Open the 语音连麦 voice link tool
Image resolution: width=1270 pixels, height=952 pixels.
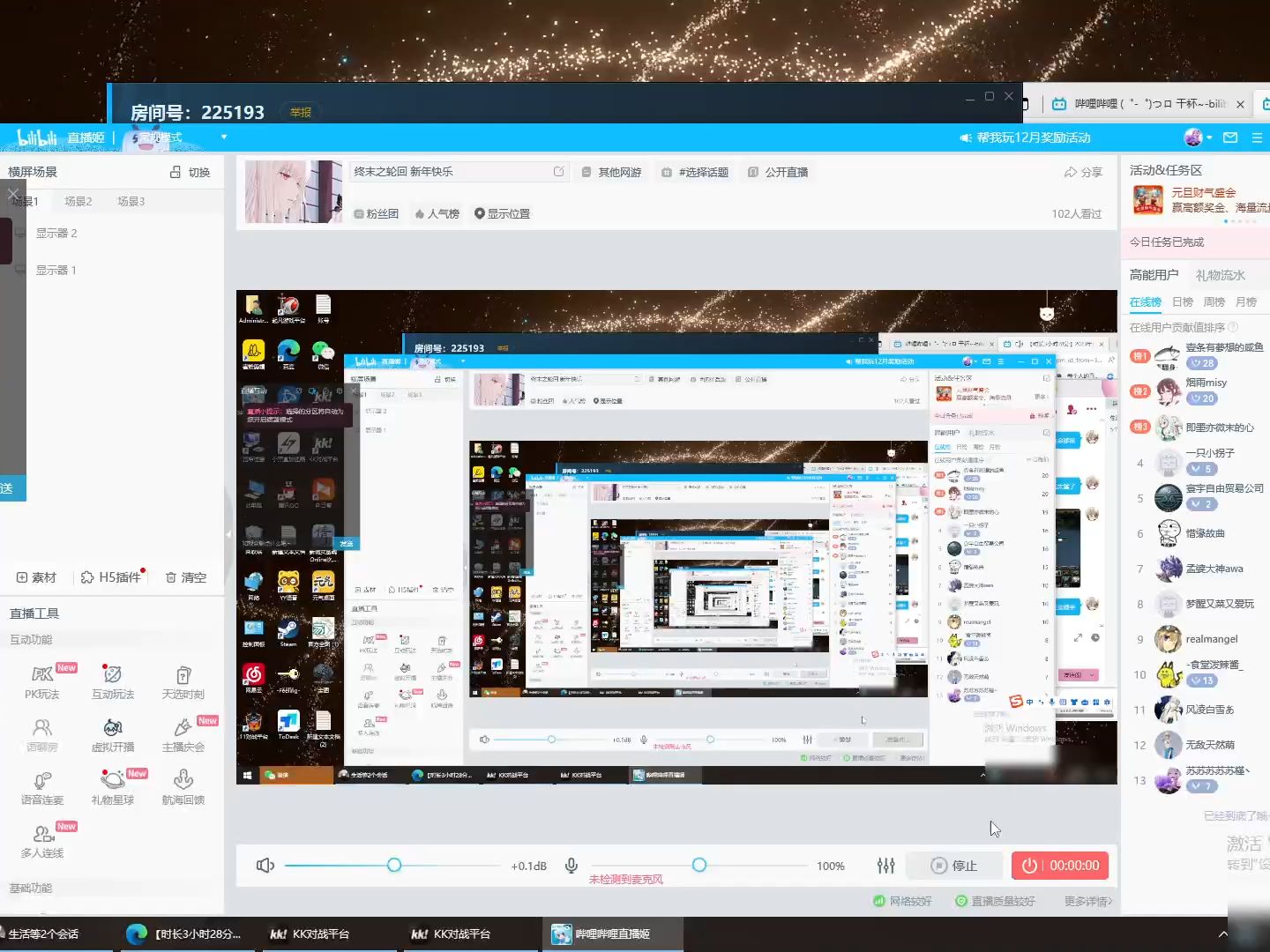click(x=42, y=788)
